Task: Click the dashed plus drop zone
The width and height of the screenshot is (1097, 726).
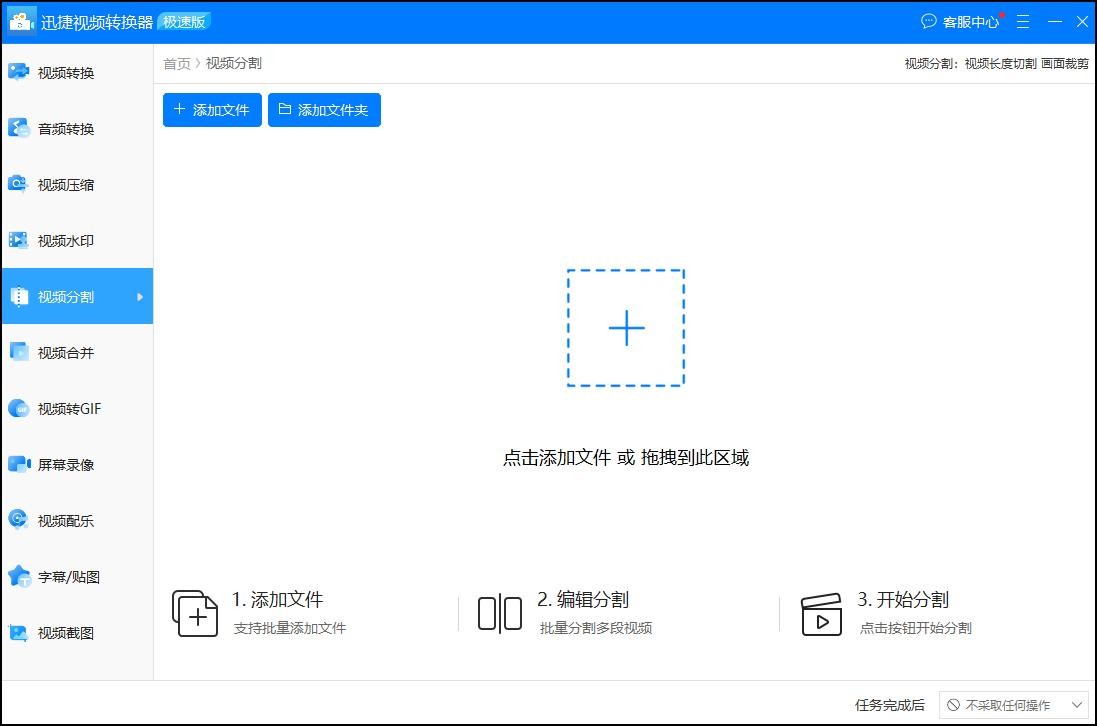Action: 626,327
